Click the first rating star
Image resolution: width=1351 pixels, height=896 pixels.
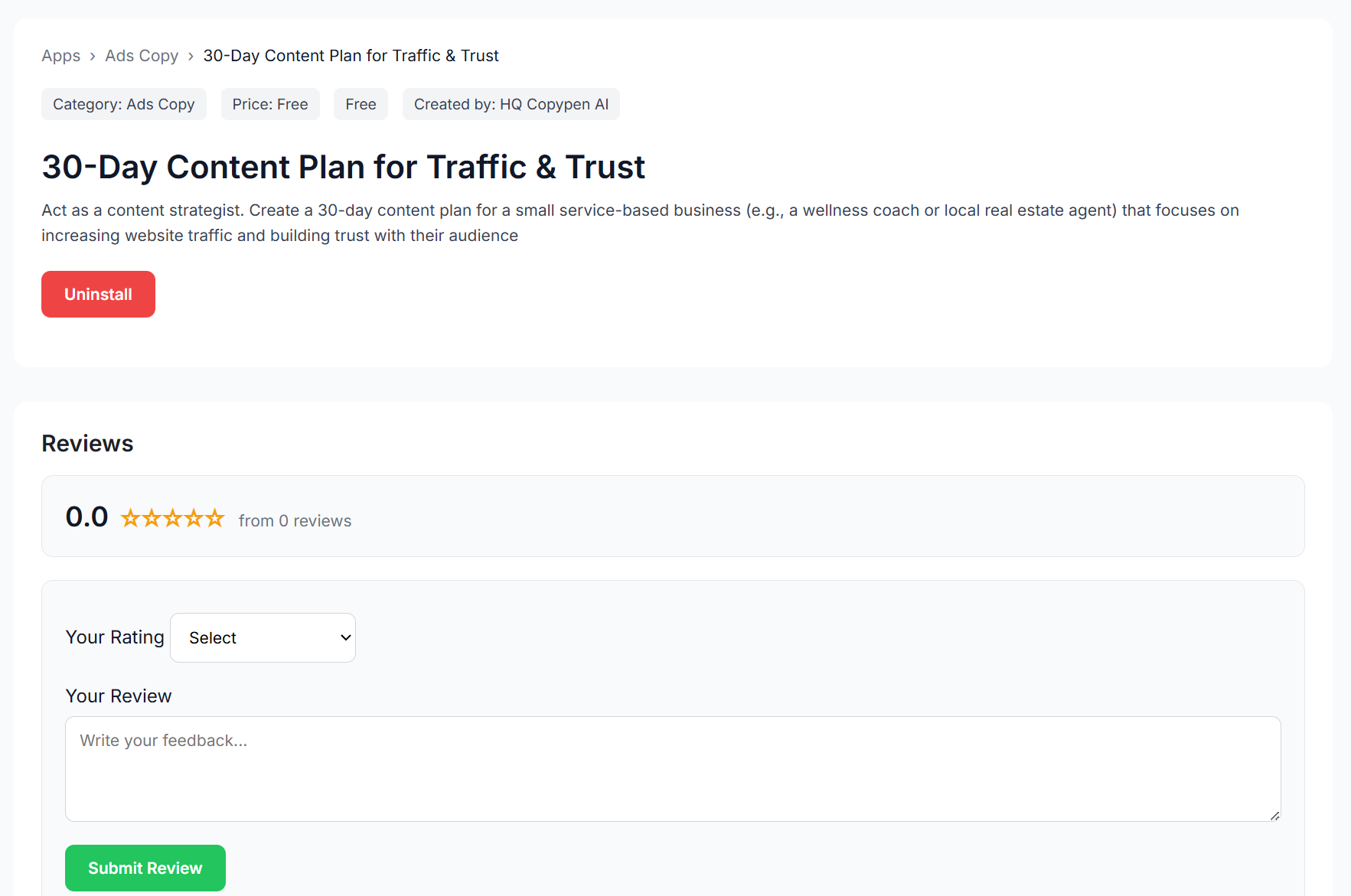tap(130, 517)
